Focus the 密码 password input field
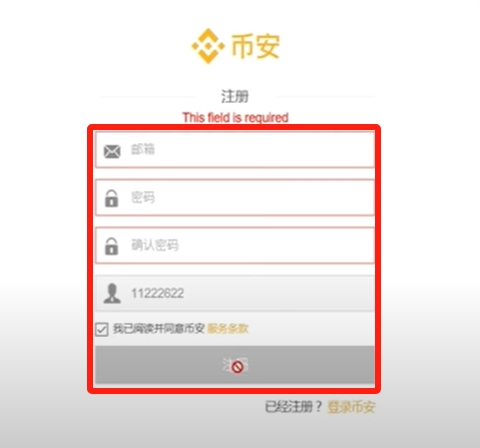480x448 pixels. click(235, 197)
